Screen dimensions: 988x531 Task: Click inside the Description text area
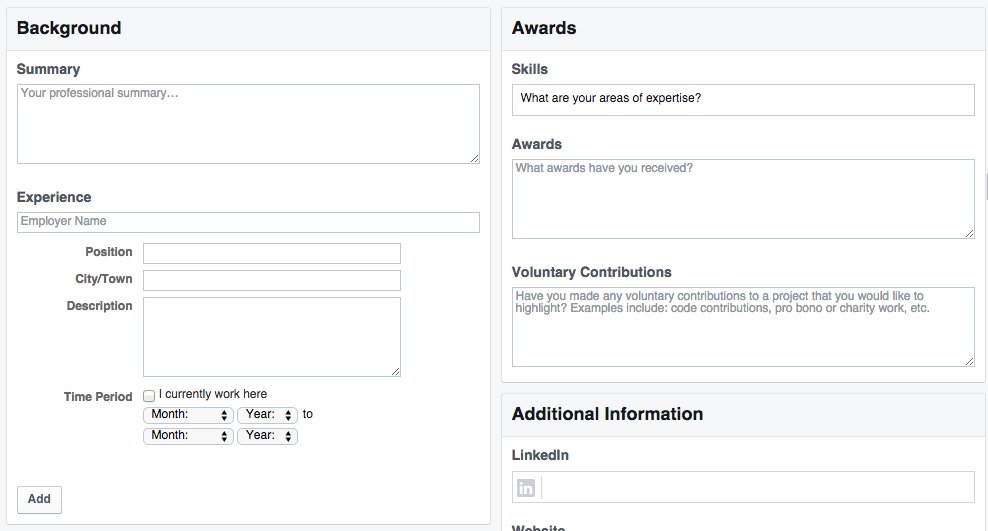[x=272, y=337]
